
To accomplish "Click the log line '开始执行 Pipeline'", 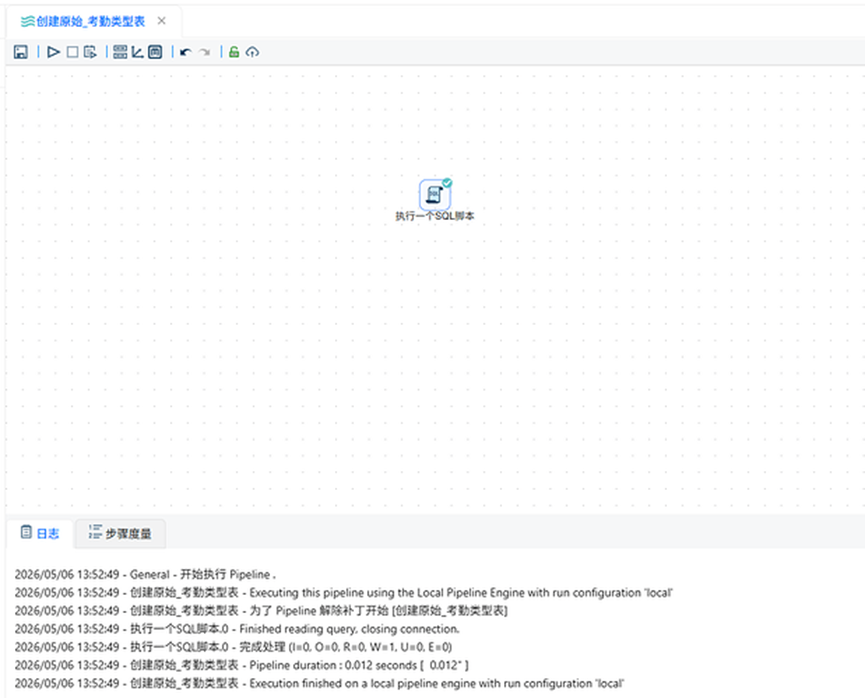I will (145, 574).
